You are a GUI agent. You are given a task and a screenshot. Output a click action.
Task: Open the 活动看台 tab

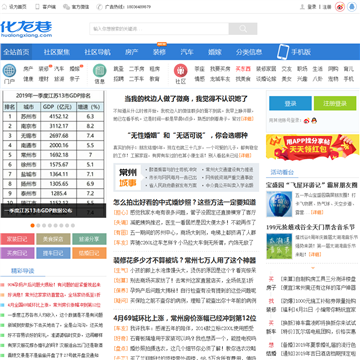point(282,172)
